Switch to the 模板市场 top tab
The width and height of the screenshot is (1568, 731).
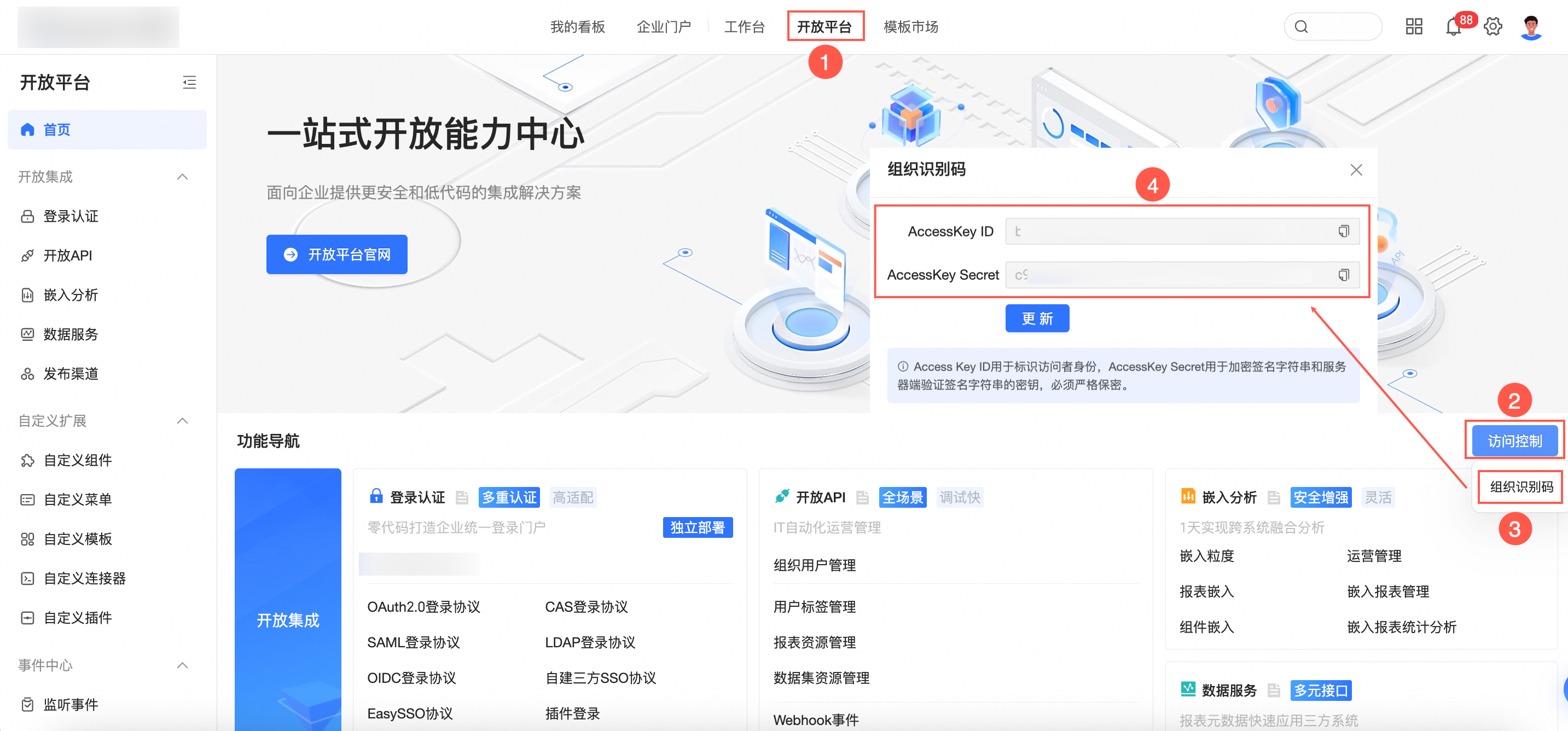pyautogui.click(x=910, y=27)
